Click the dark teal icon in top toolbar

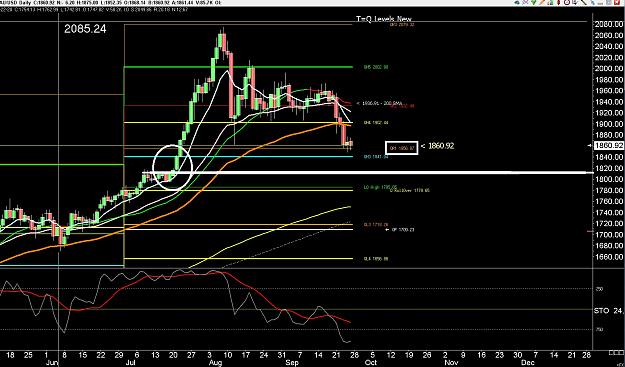tap(517, 2)
